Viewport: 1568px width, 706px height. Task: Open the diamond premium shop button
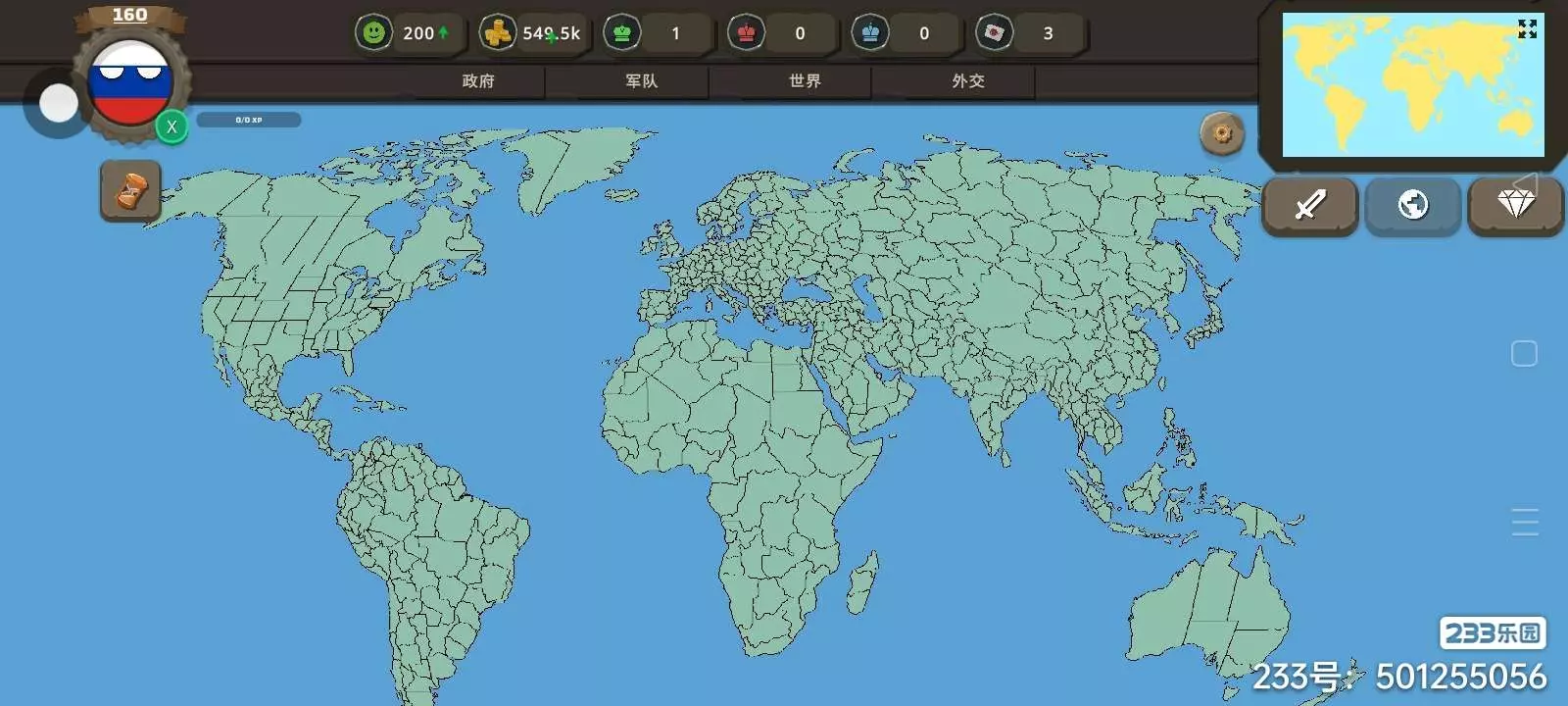(1515, 205)
